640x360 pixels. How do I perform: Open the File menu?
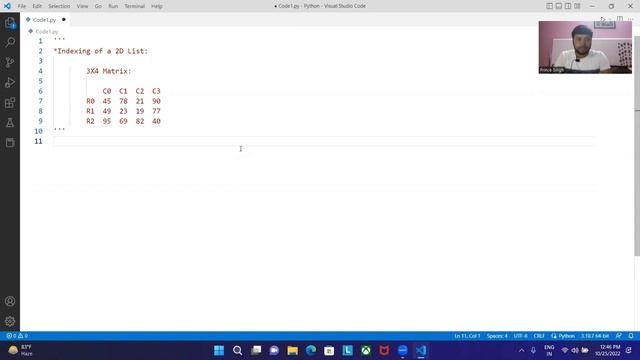point(22,6)
